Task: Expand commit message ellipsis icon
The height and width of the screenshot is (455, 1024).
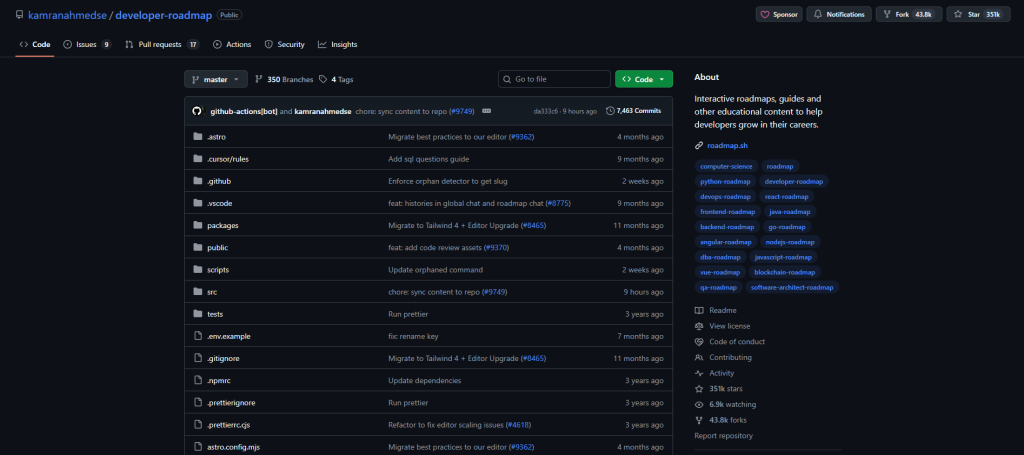Action: (x=486, y=111)
